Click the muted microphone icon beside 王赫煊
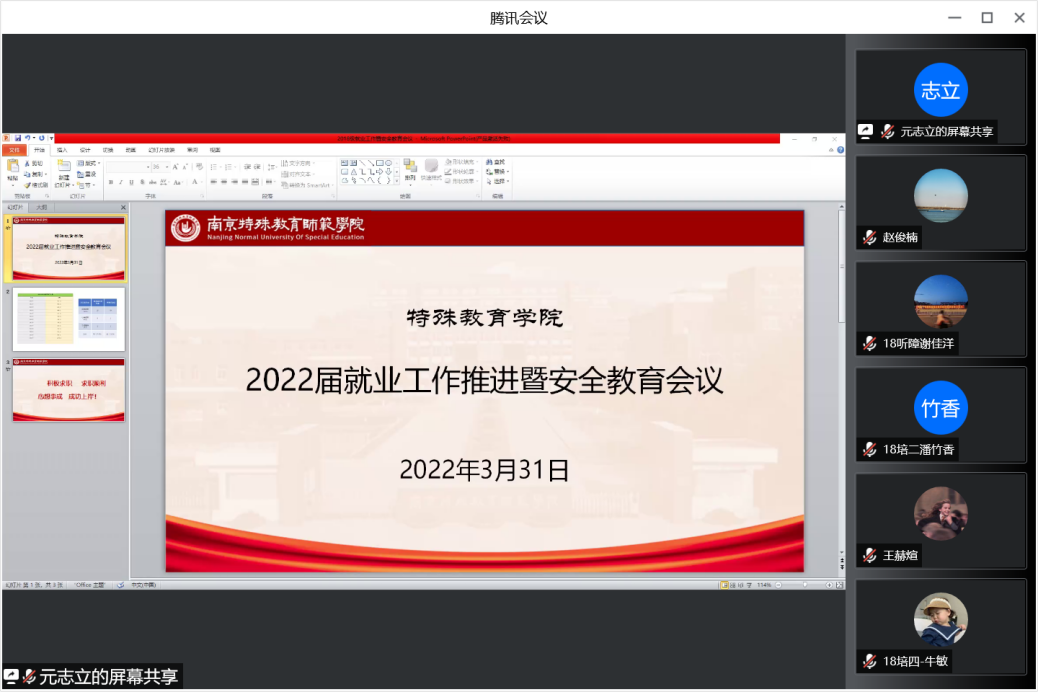This screenshot has width=1038, height=692. point(871,556)
